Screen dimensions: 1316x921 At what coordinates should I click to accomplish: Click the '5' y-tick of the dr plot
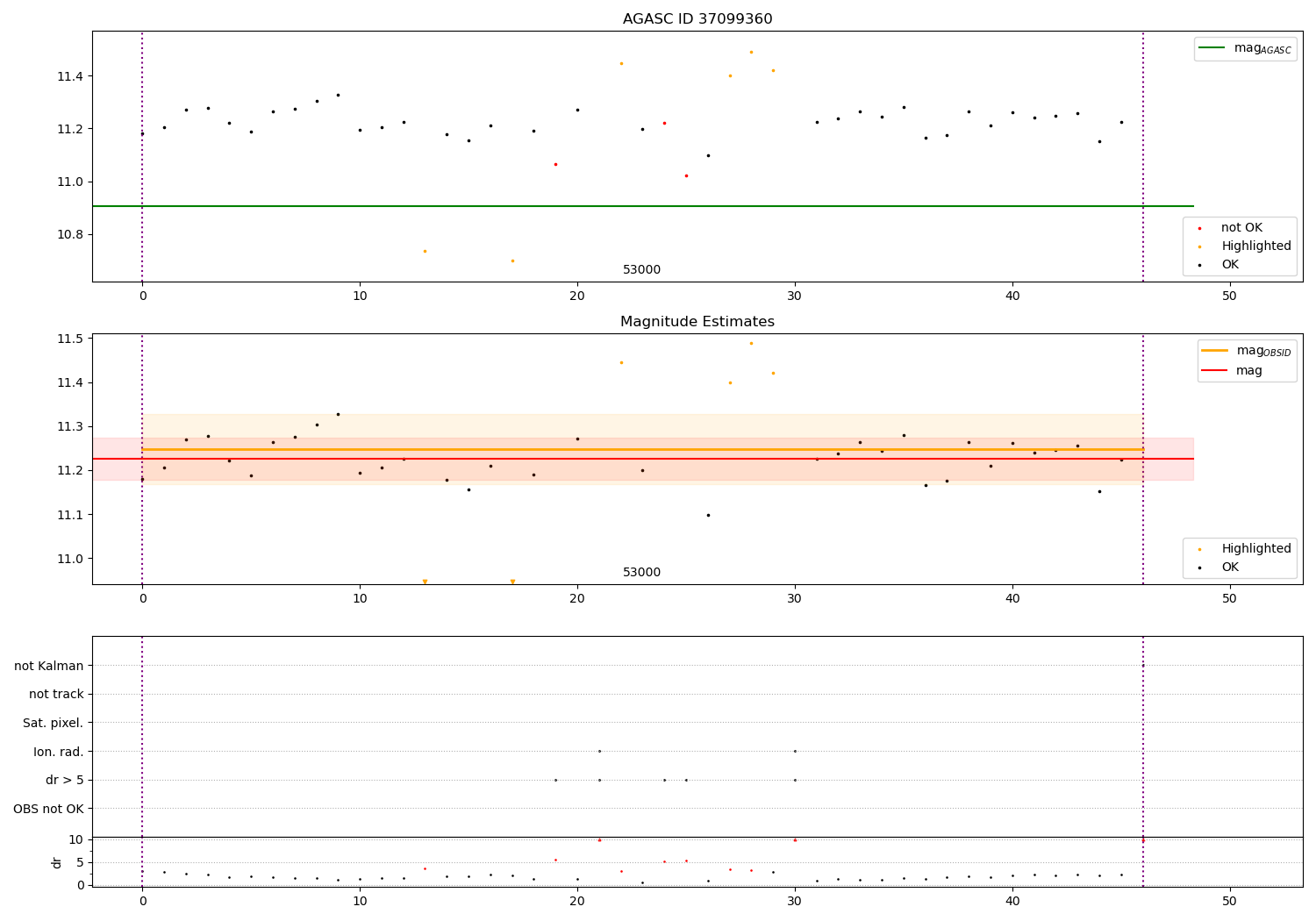81,862
